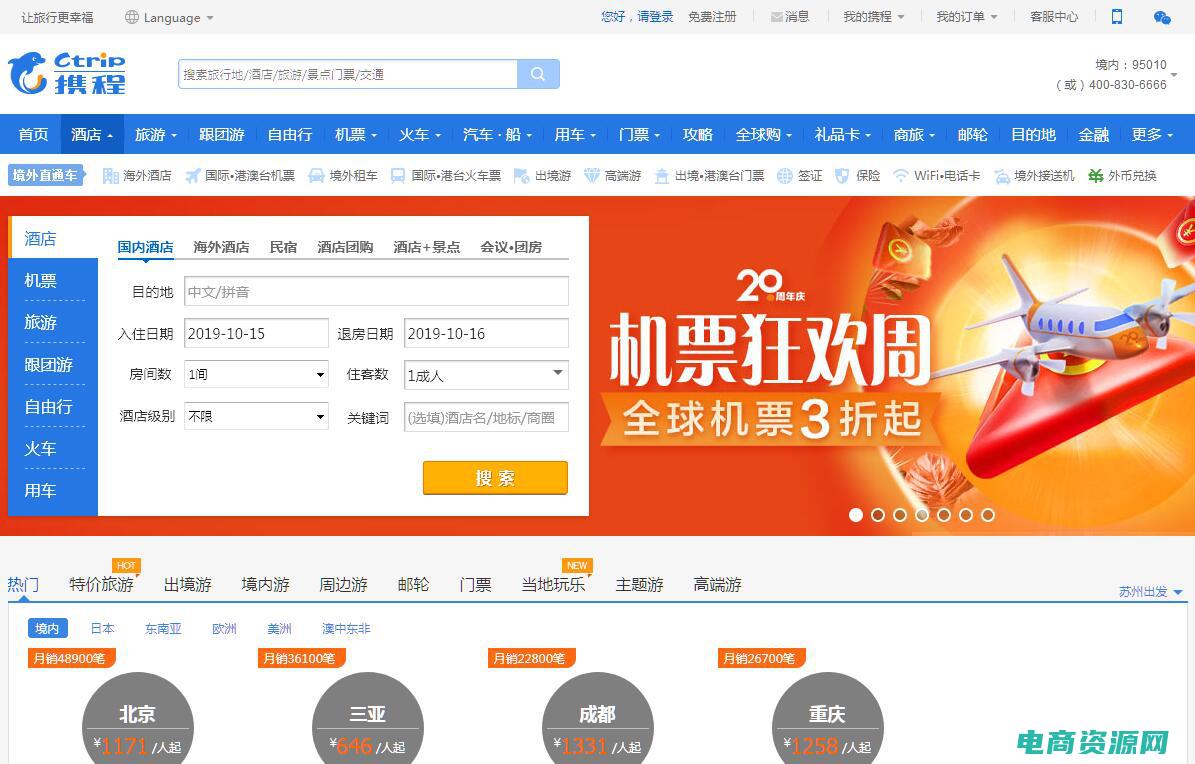Open the 住客数 guest count dropdown
Screen dimensions: 1195x764
pos(486,375)
